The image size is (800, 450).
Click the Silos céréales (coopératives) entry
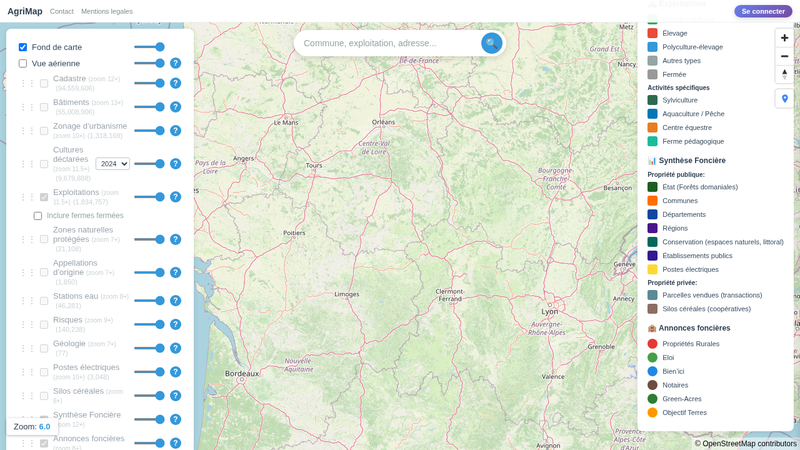pos(699,309)
